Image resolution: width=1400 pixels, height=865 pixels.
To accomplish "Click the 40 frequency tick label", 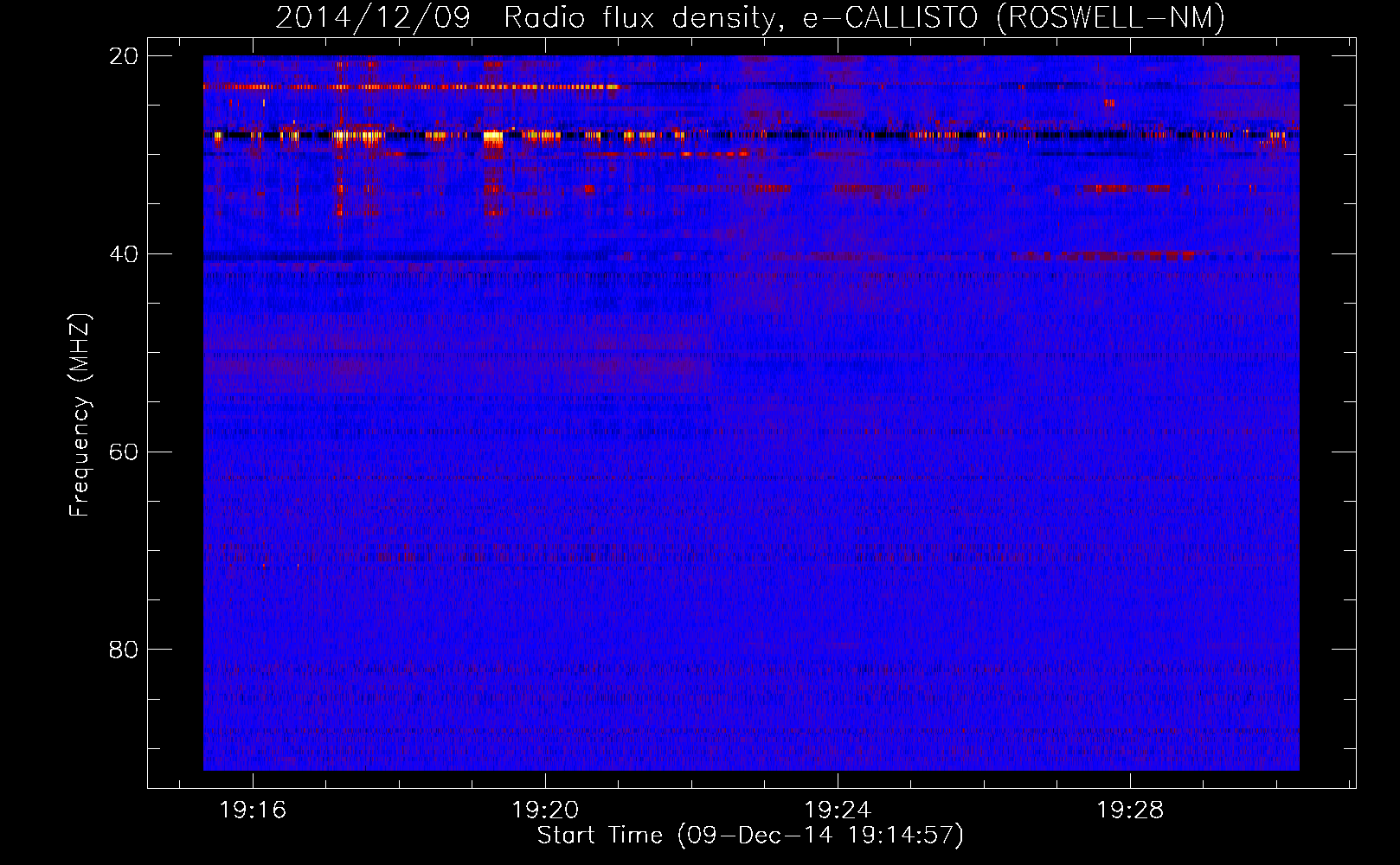I will coord(123,254).
